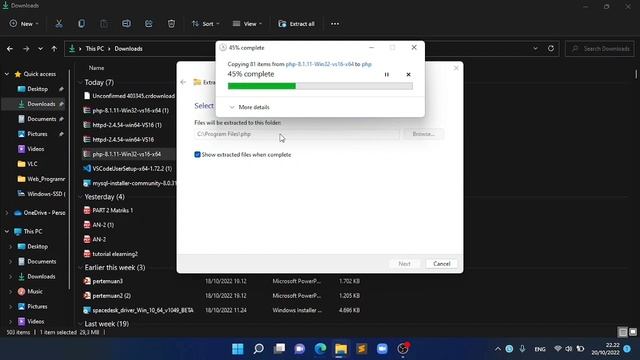The image size is (640, 360).
Task: Click the copy progress bar
Action: (320, 86)
